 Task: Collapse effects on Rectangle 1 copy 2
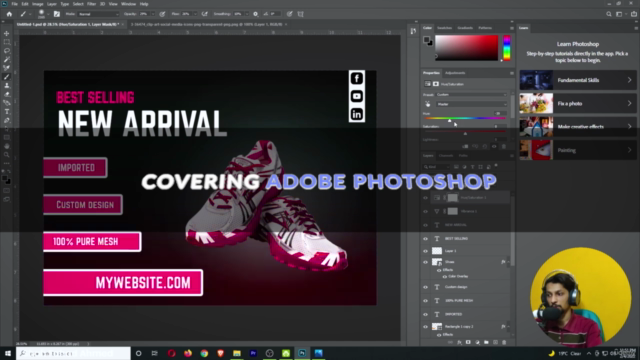click(x=508, y=327)
